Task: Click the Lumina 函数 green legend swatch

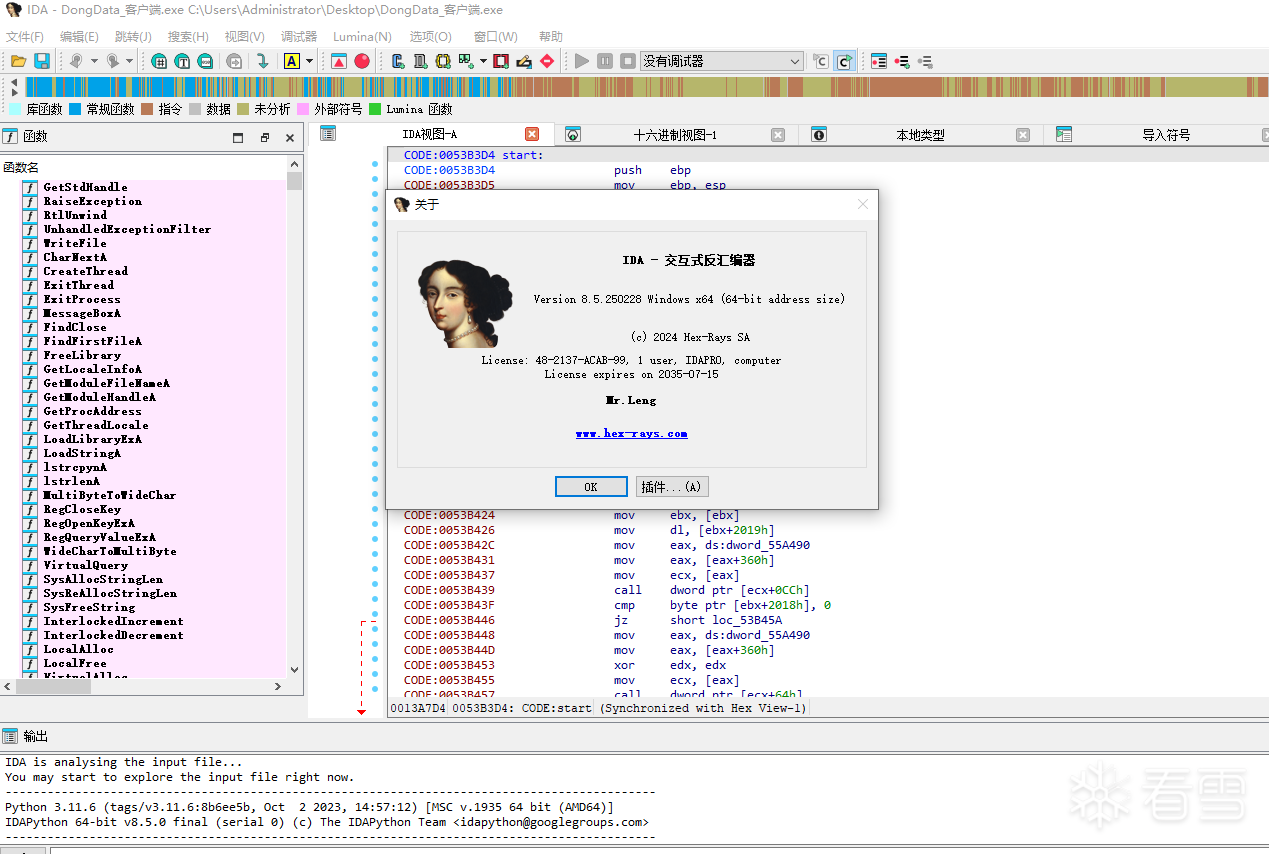Action: pos(375,109)
